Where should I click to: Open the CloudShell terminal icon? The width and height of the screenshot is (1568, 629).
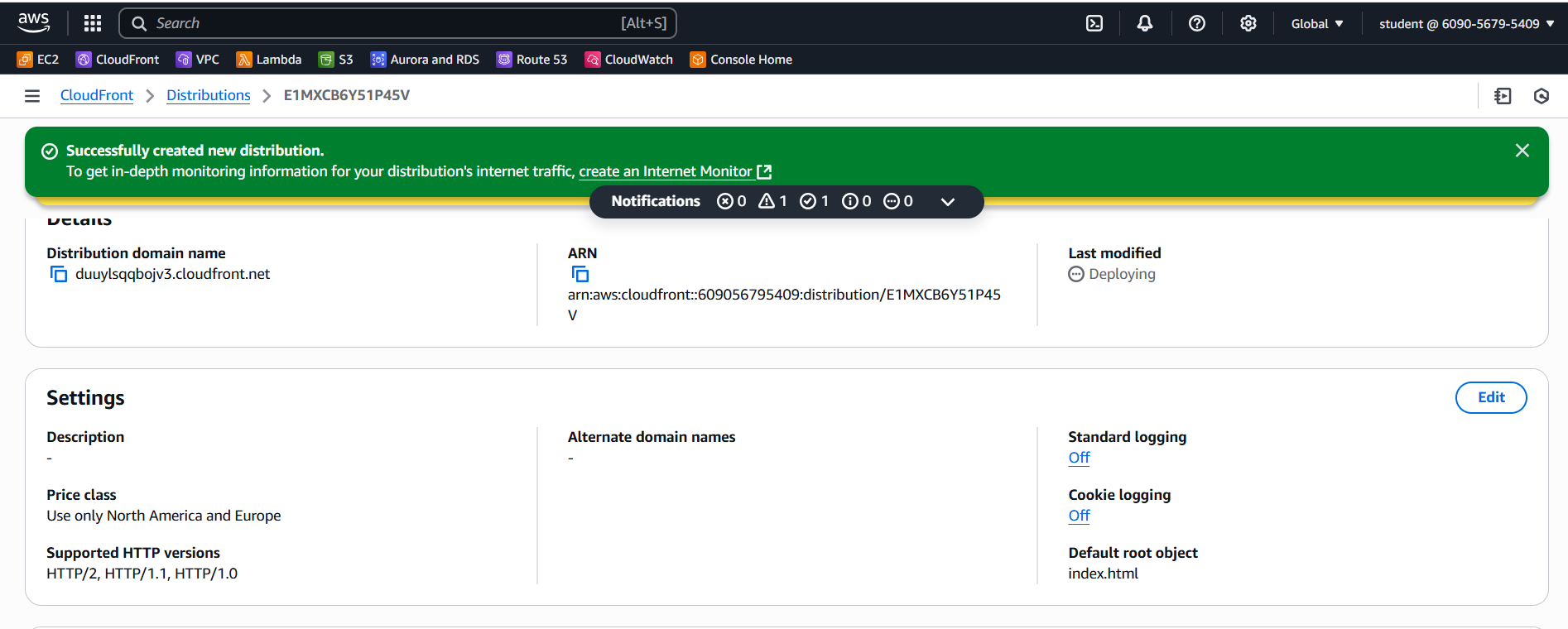coord(1094,23)
